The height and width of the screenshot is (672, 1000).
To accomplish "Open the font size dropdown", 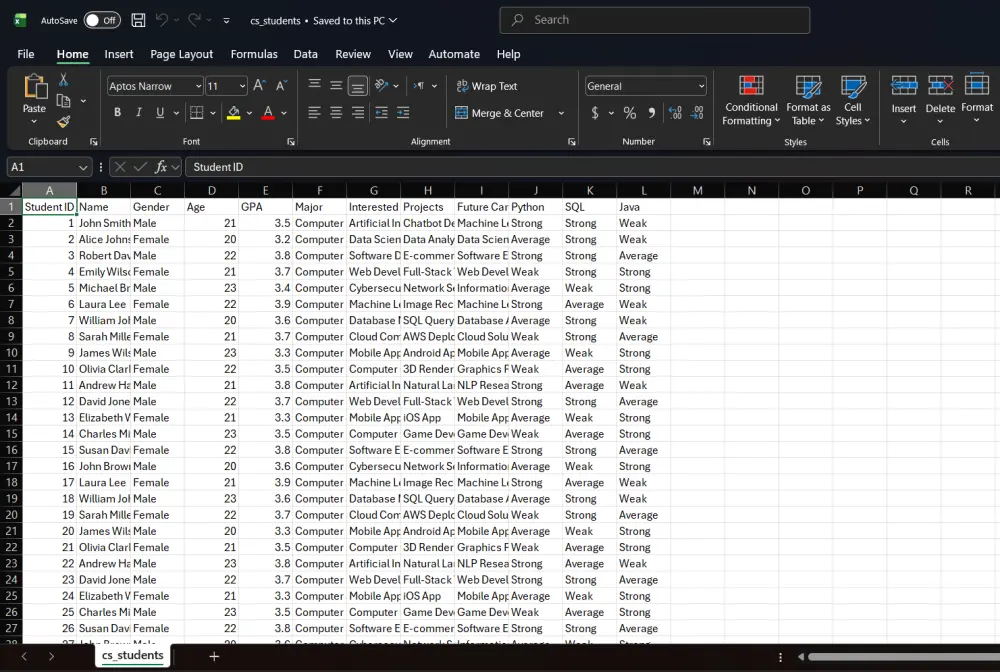I will coord(242,86).
